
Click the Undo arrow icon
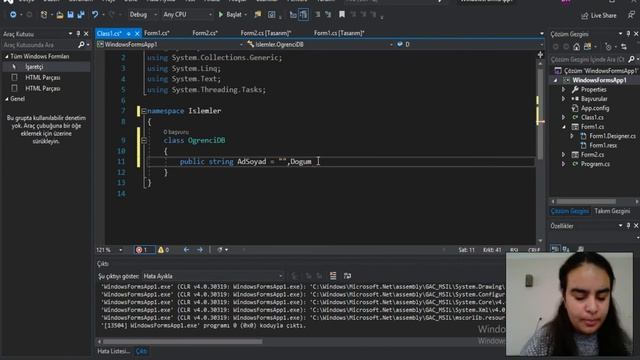[95, 15]
